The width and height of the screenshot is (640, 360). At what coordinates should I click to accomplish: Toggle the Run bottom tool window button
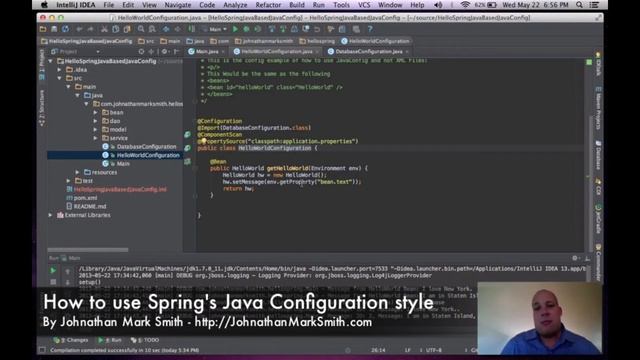point(110,340)
